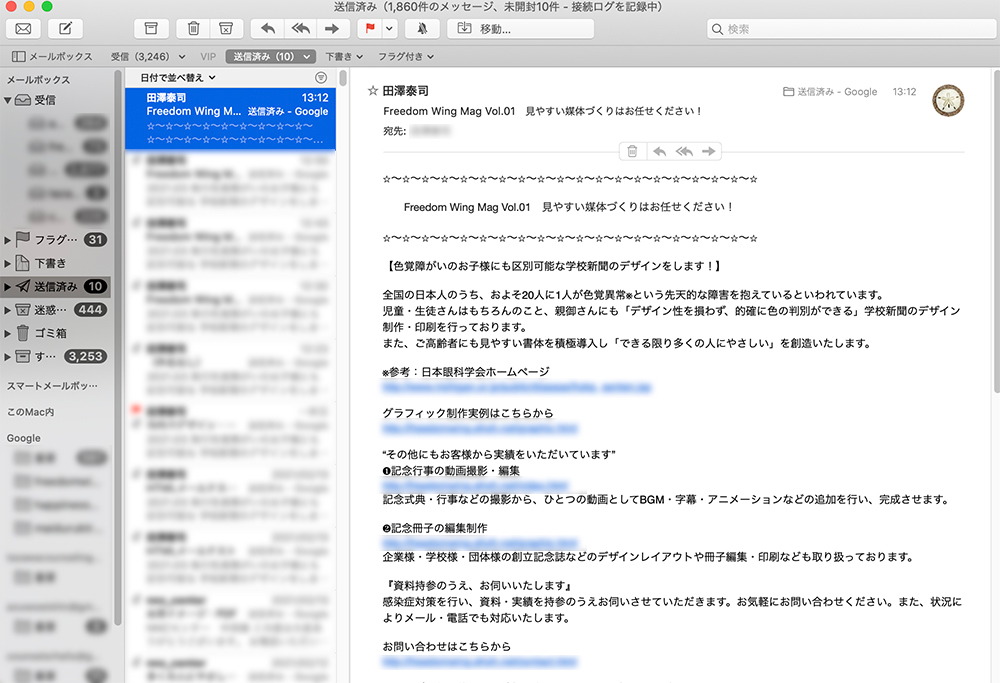Viewport: 1000px width, 683px height.
Task: Open グラフィック制作実例 link
Action: (x=480, y=428)
